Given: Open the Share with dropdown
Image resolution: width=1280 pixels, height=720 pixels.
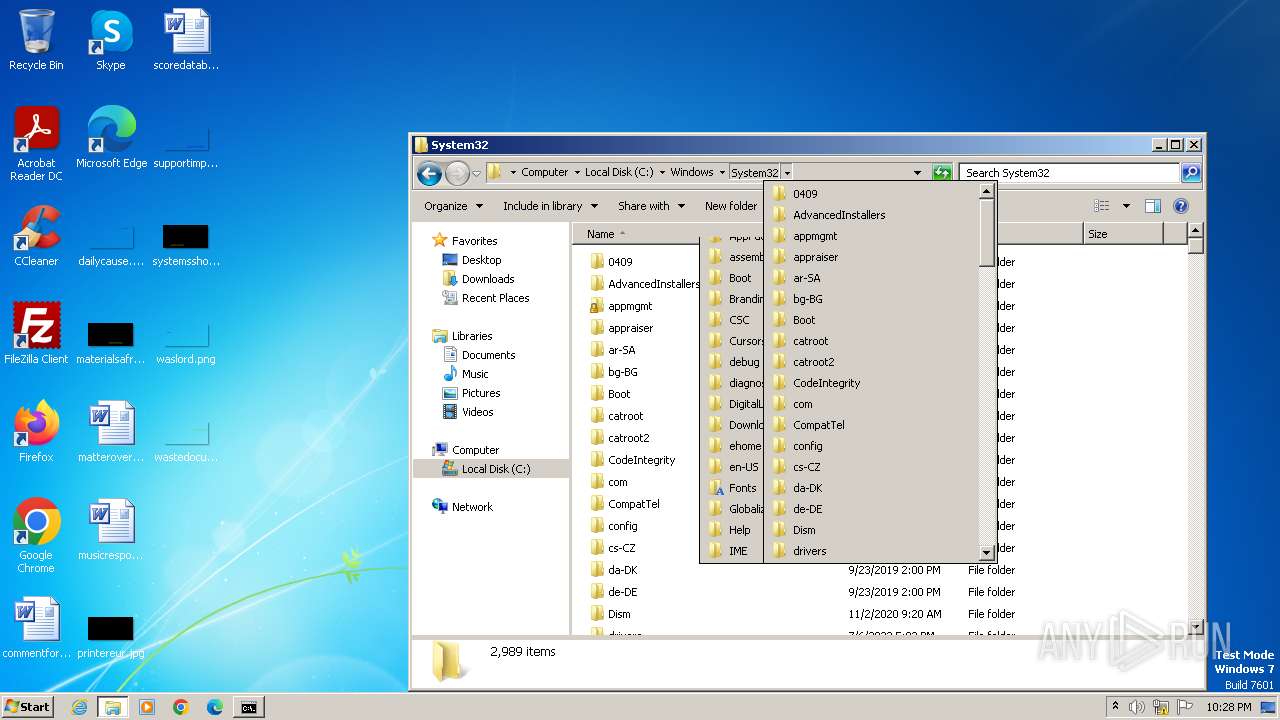Looking at the screenshot, I should click(x=651, y=206).
